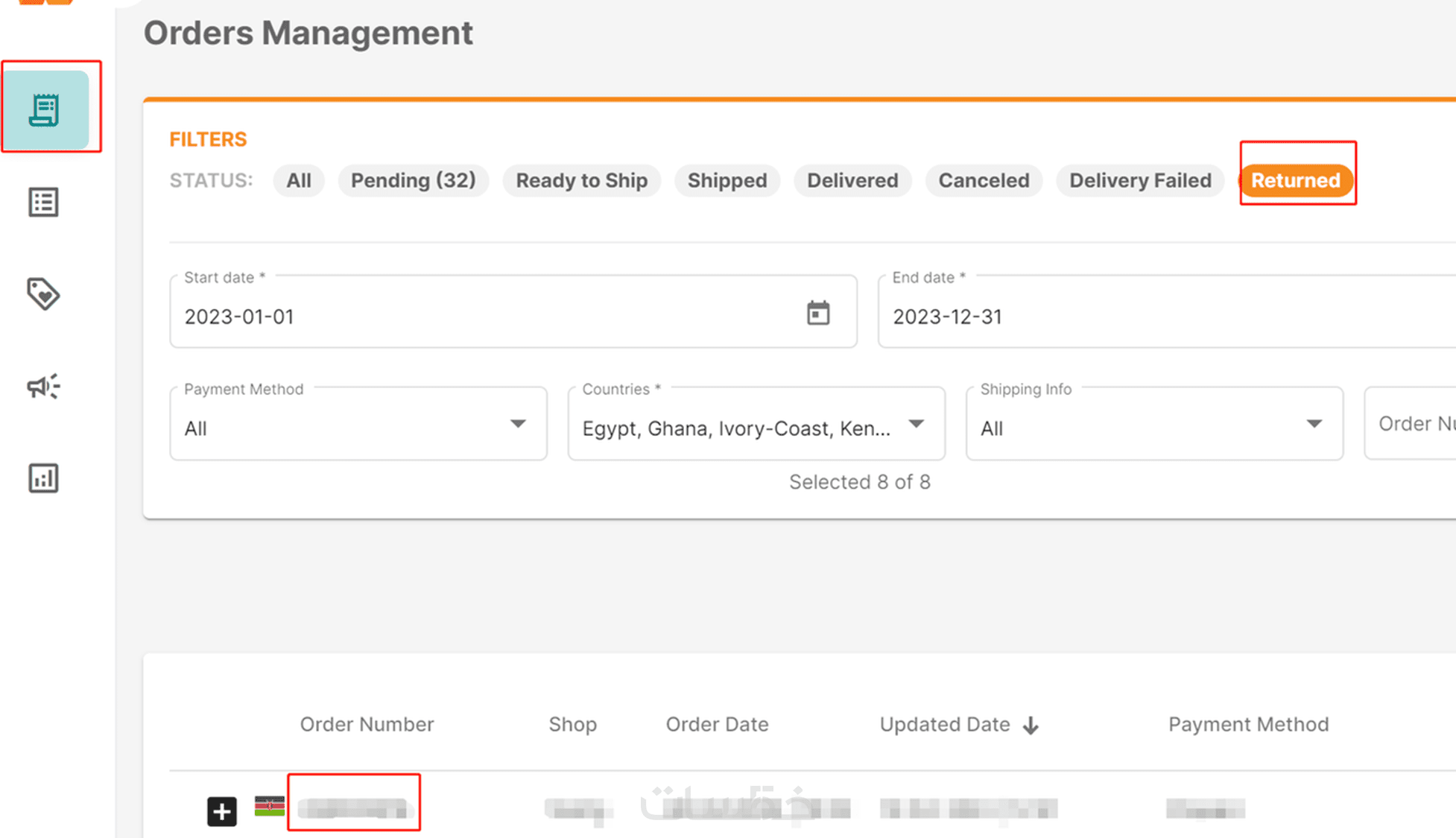Sort using the Updated Date arrow
This screenshot has height=838, width=1456.
(1031, 726)
